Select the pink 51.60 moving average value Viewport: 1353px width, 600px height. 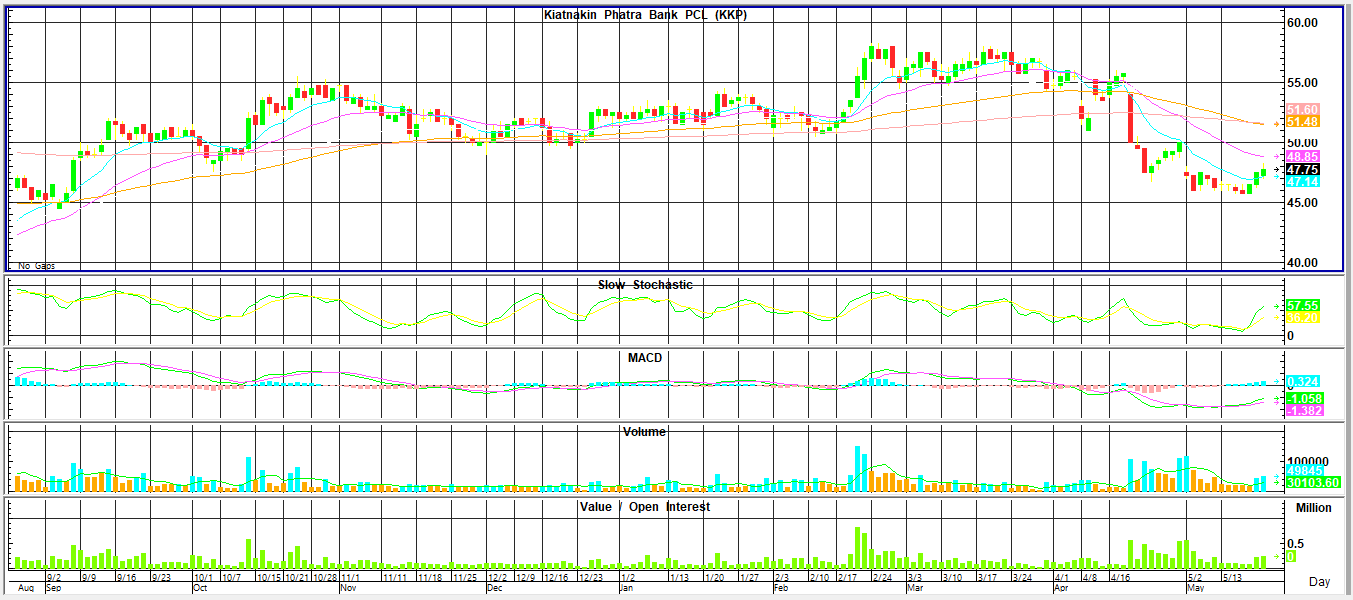point(1302,109)
